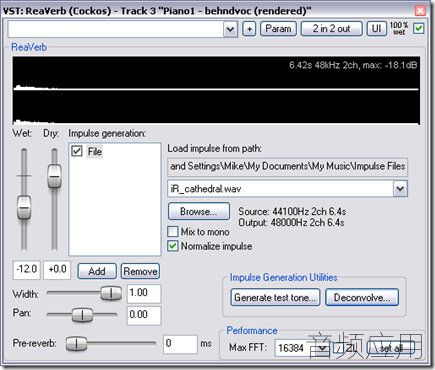
Task: Click the Remove button
Action: coord(140,271)
